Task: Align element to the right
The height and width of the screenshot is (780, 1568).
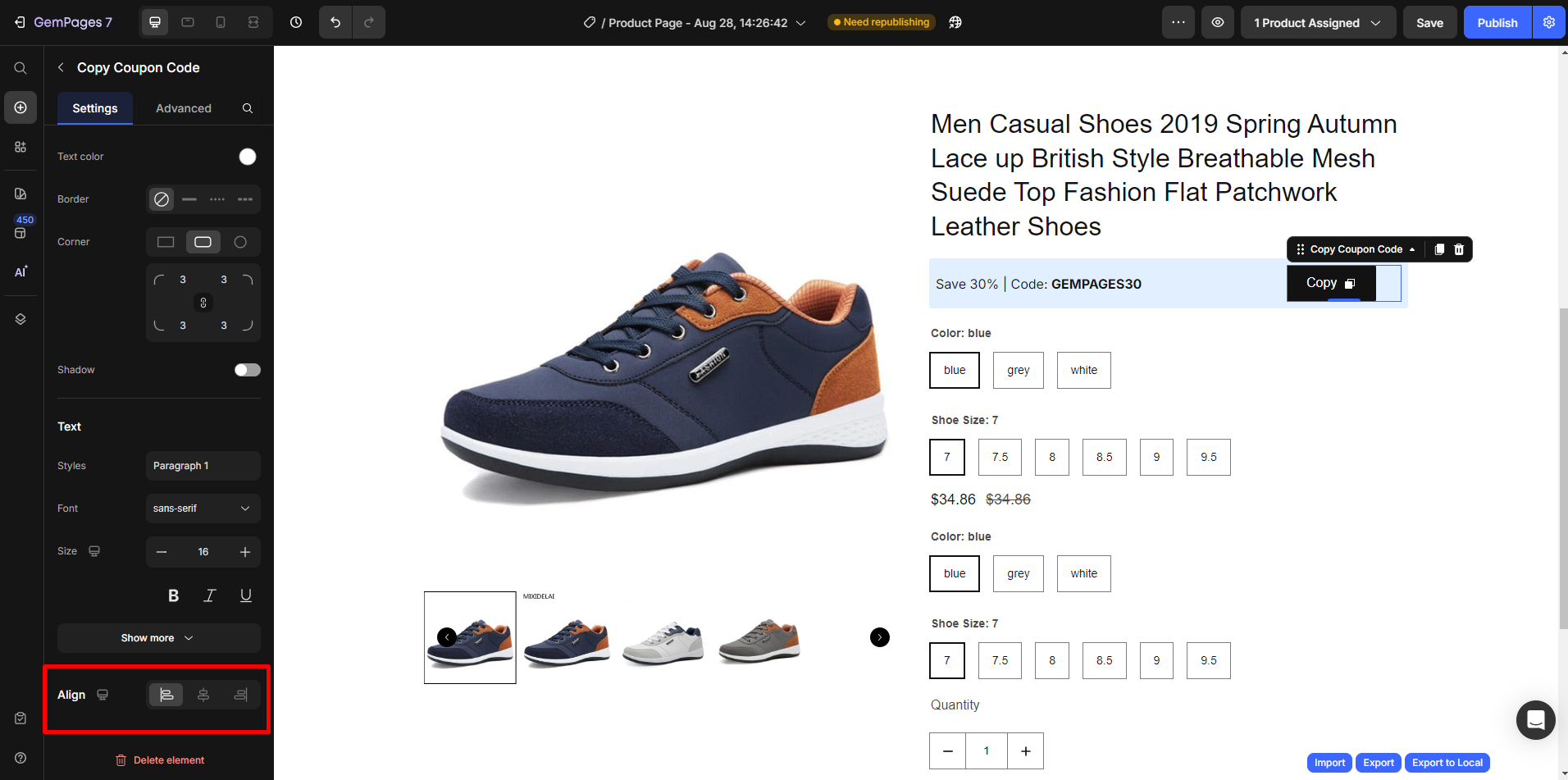Action: (x=240, y=695)
